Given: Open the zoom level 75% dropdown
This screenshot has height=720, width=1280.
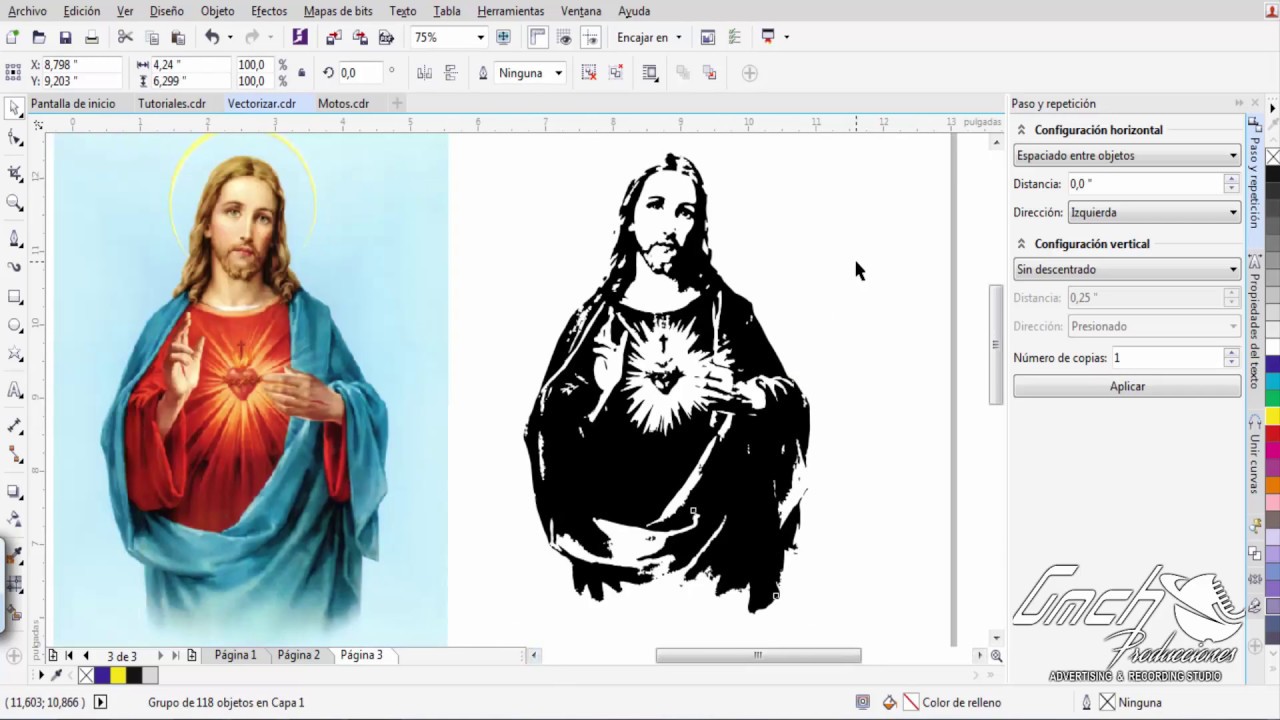Looking at the screenshot, I should point(481,37).
